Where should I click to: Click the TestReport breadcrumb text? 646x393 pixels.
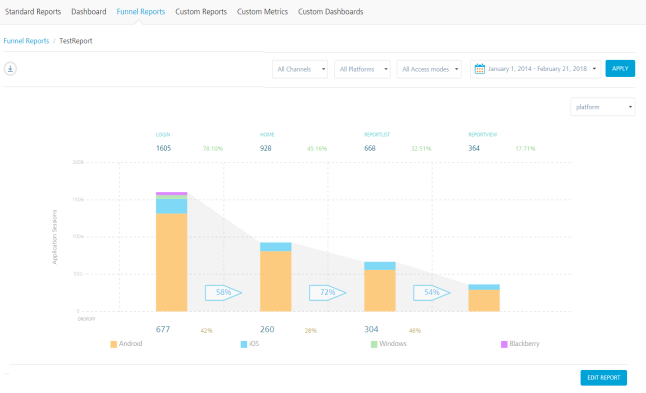point(76,41)
